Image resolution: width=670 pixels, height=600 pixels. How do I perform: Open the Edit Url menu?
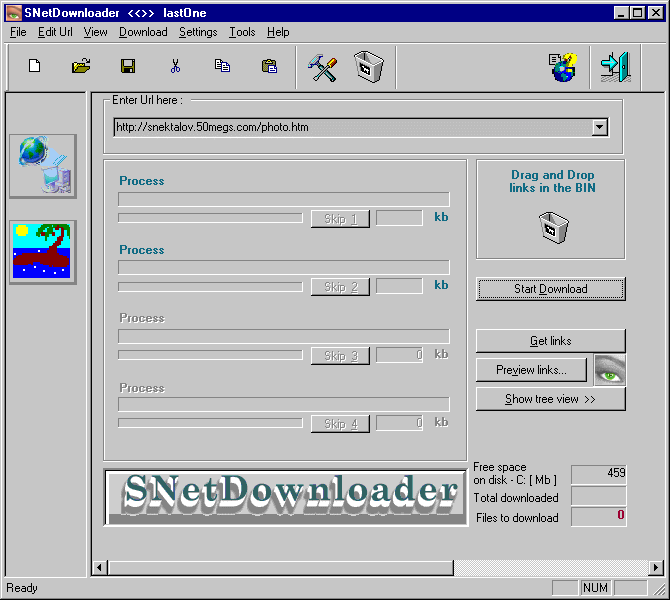tap(55, 32)
